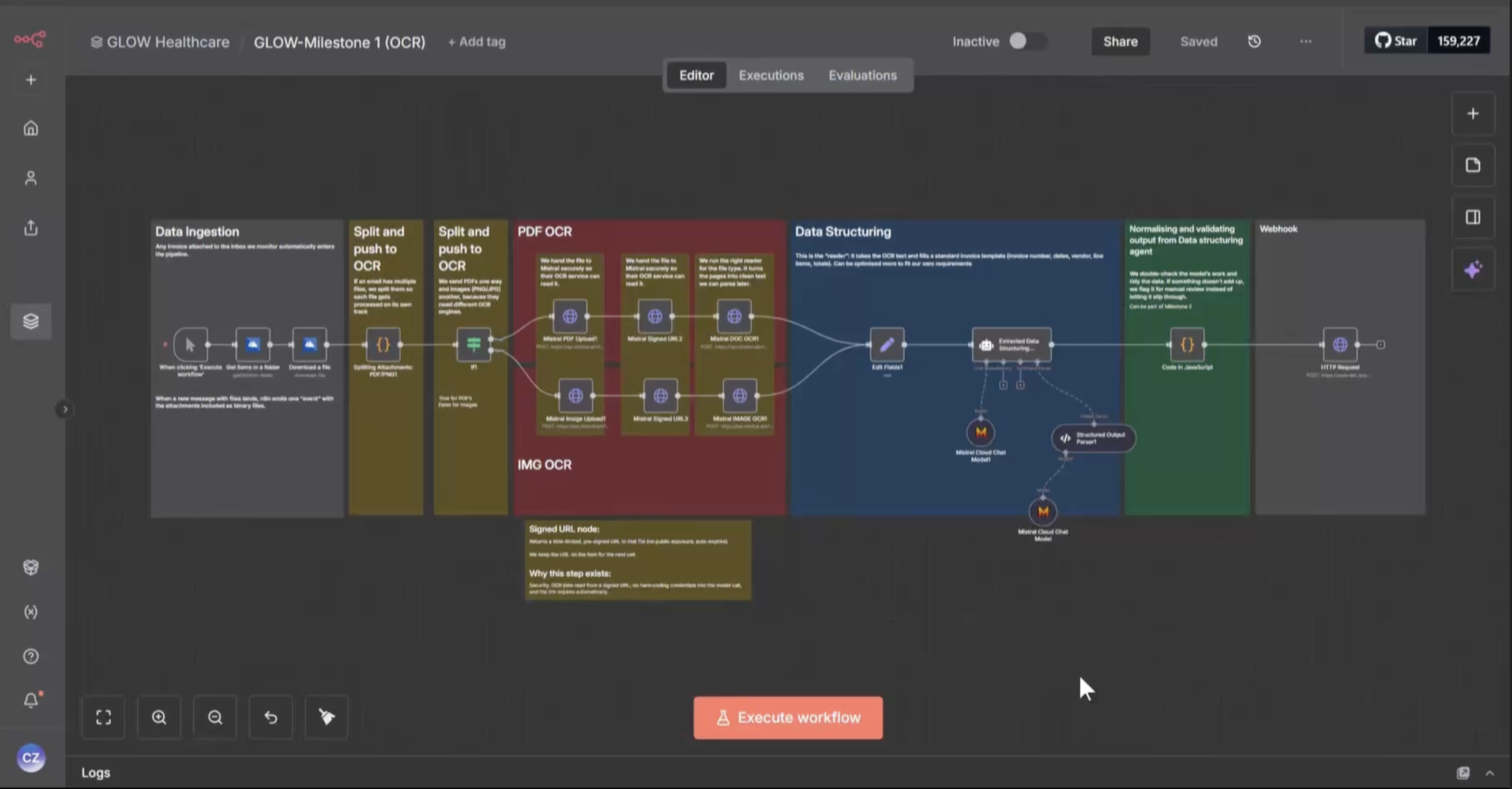Switch to the Evaluations tab
This screenshot has height=789, width=1512.
(862, 75)
